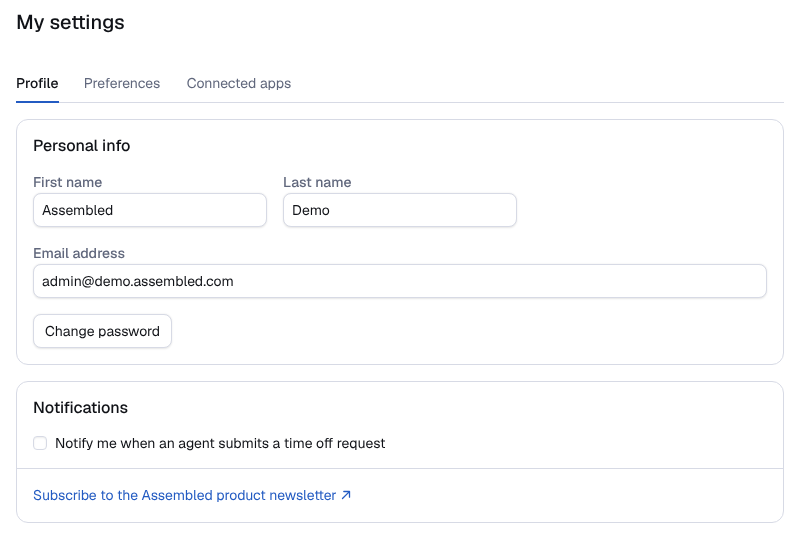Click the 'My settings' page heading
The width and height of the screenshot is (800, 537).
point(70,22)
